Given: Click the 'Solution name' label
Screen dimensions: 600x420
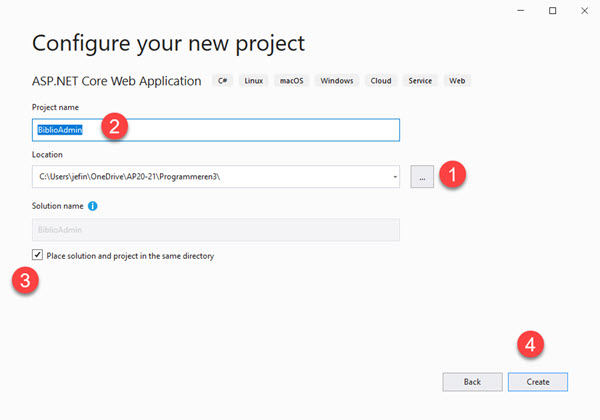Looking at the screenshot, I should [x=58, y=206].
